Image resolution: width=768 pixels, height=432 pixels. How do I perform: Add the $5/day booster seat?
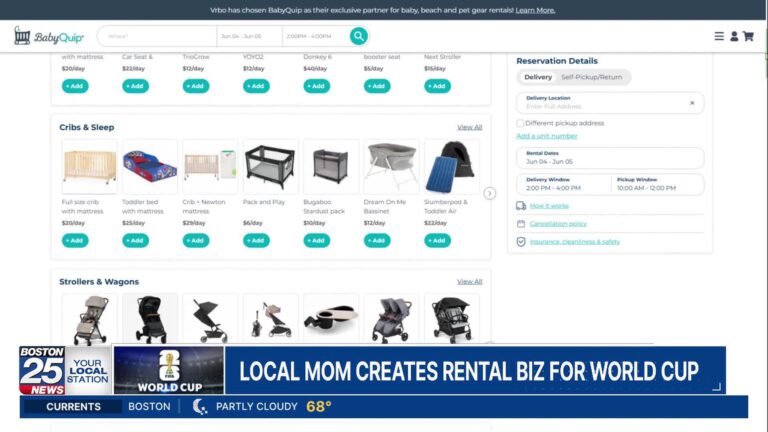click(377, 86)
